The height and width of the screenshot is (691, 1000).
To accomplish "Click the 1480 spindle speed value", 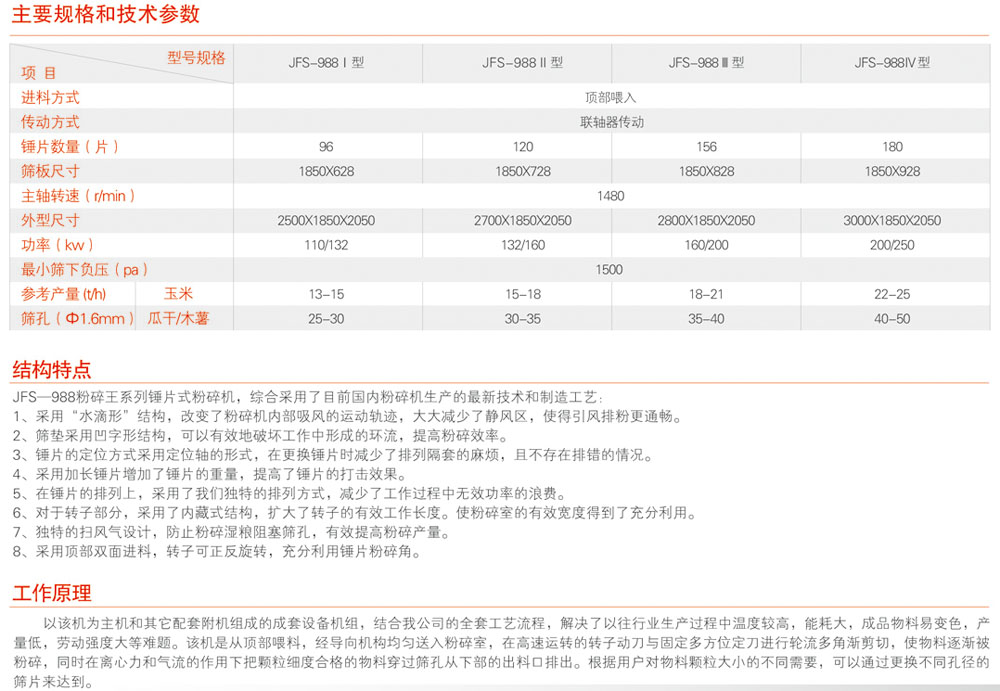I will (x=610, y=196).
